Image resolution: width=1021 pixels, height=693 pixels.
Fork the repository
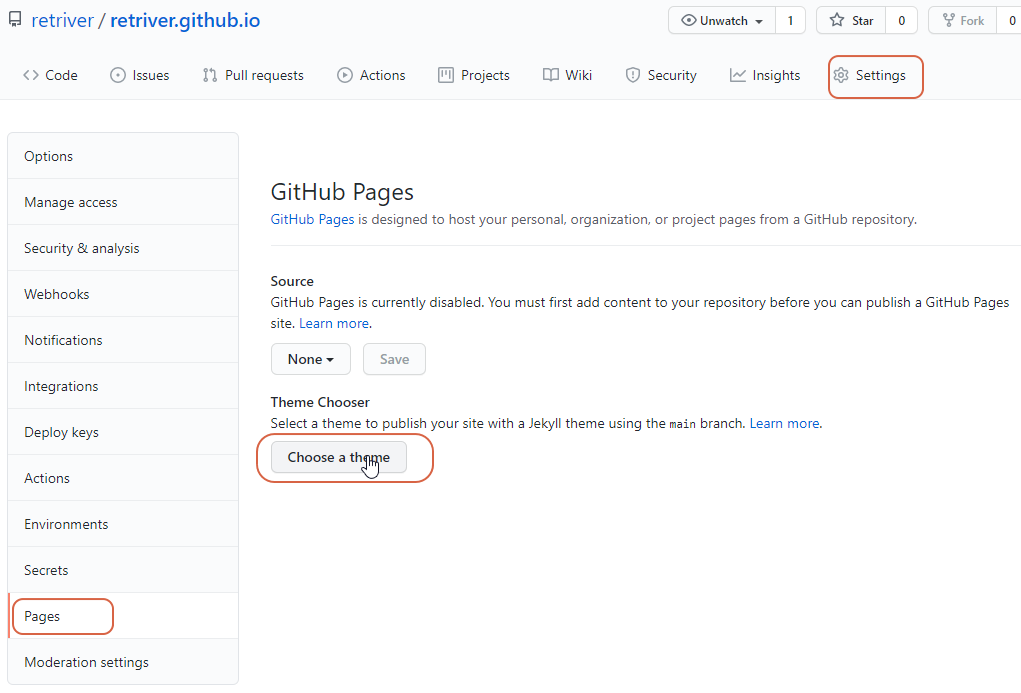pos(963,21)
